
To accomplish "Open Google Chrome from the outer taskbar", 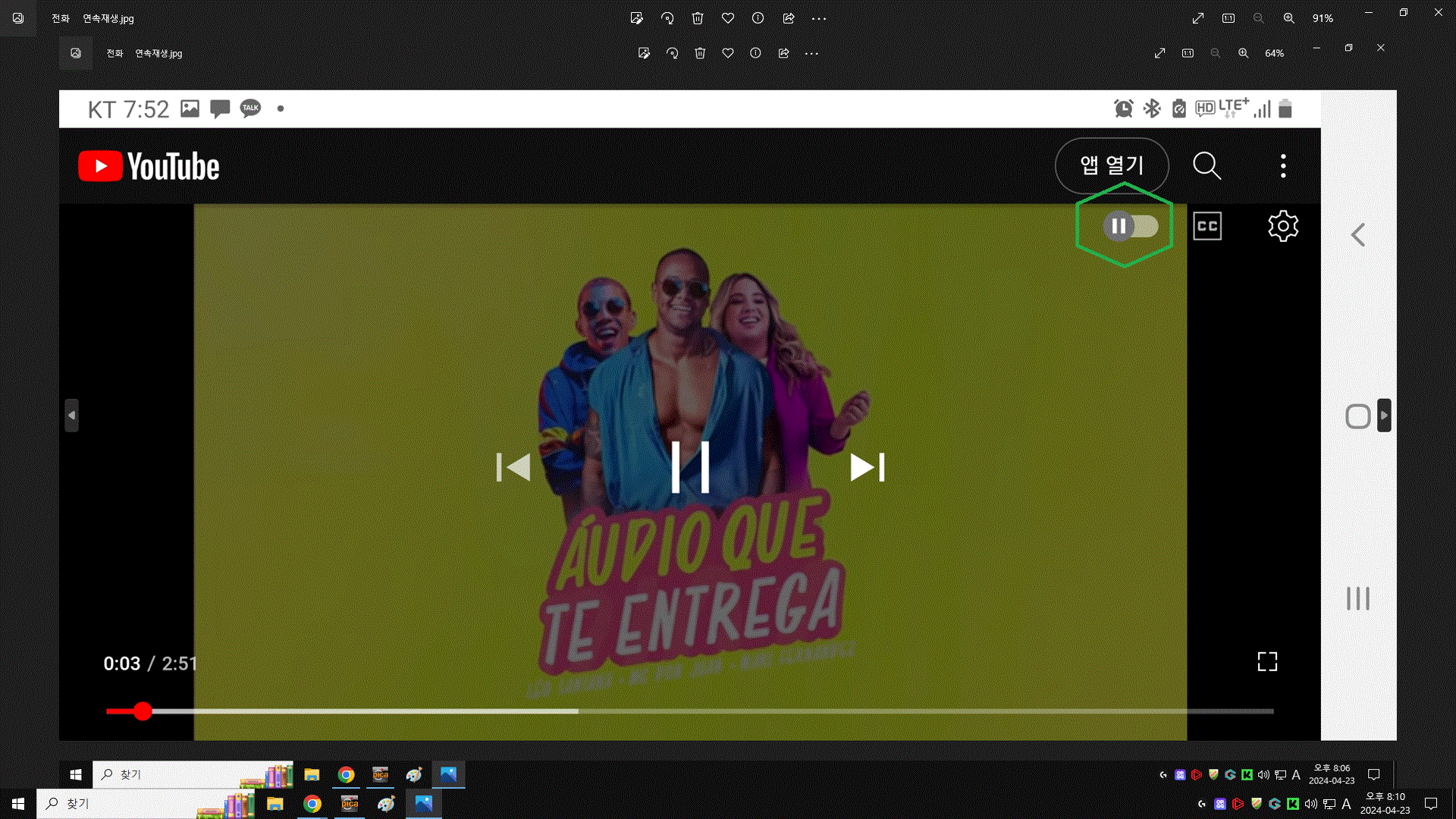I will coord(312,804).
